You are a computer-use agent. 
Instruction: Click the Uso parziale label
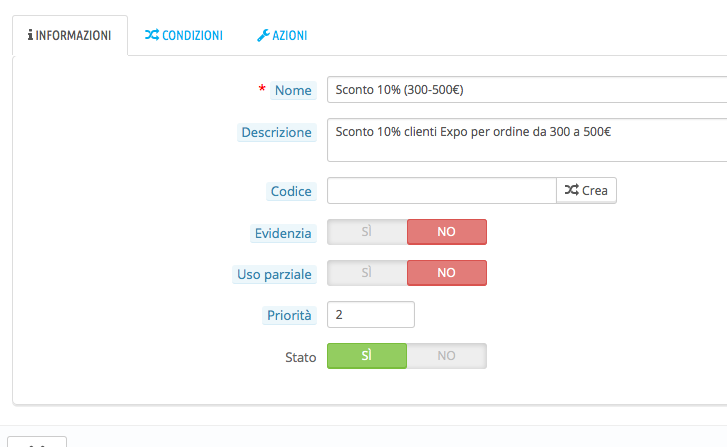274,274
